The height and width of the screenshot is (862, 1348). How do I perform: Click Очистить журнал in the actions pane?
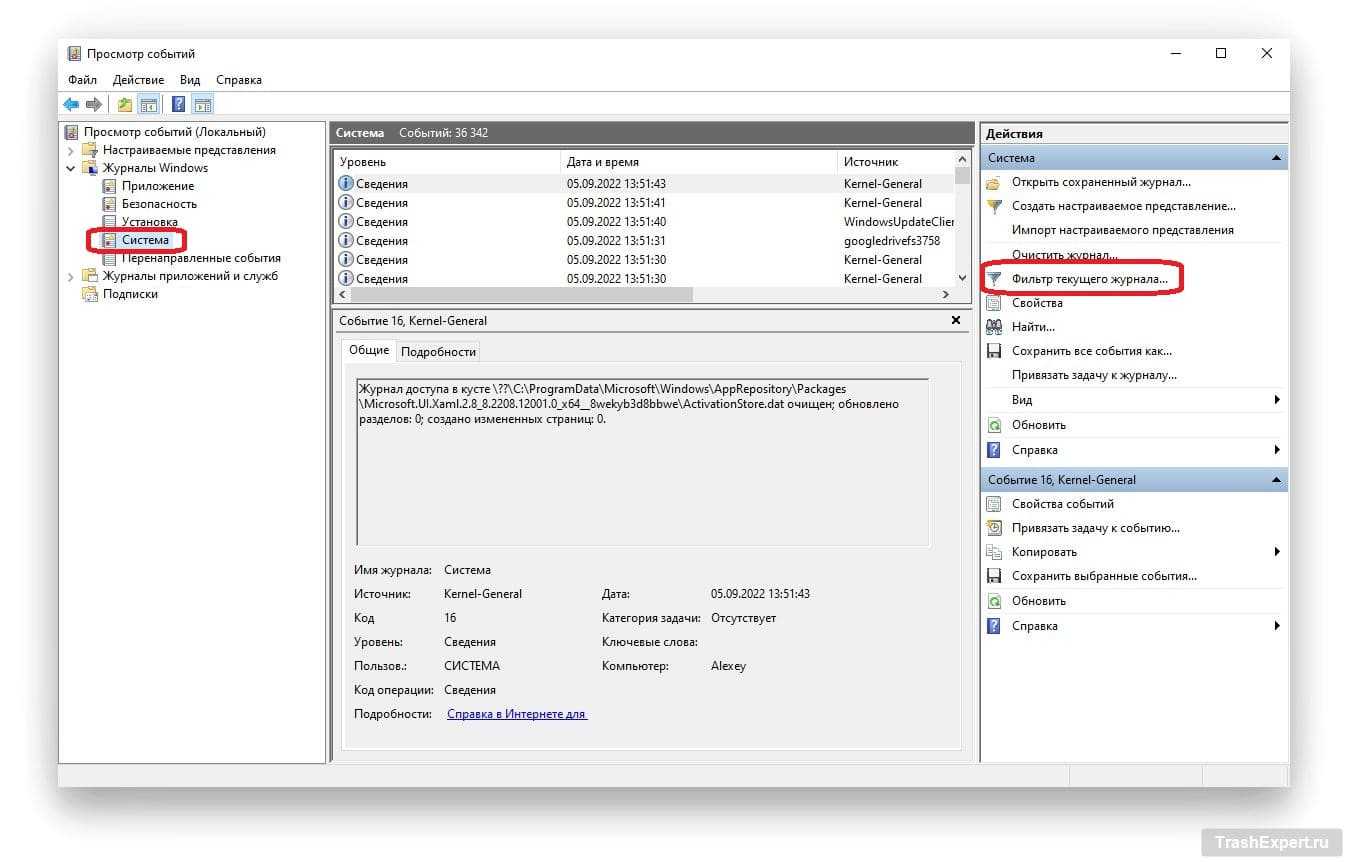coord(1064,255)
